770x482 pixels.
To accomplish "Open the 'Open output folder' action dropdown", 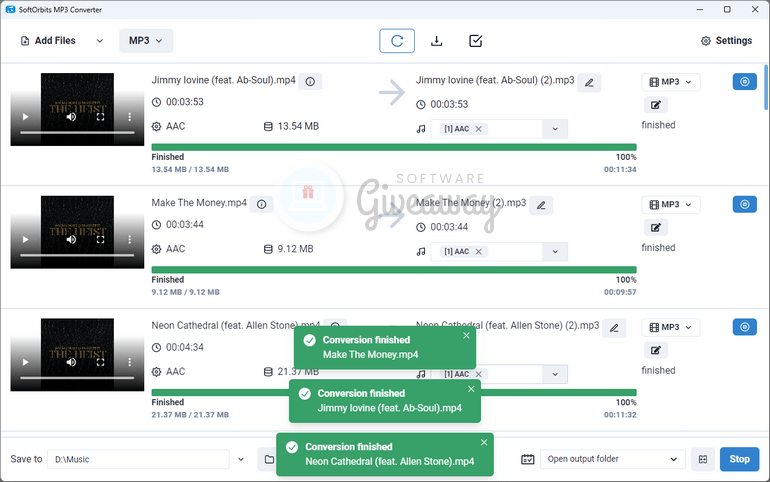I will 613,459.
